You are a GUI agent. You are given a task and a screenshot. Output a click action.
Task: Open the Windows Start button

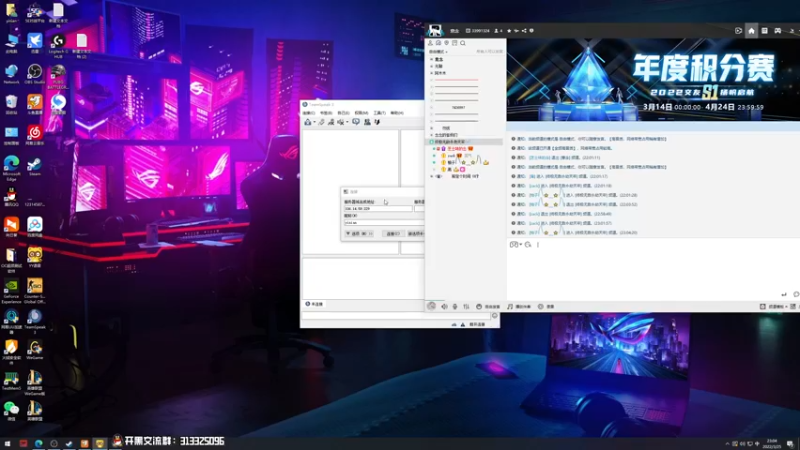[8, 443]
